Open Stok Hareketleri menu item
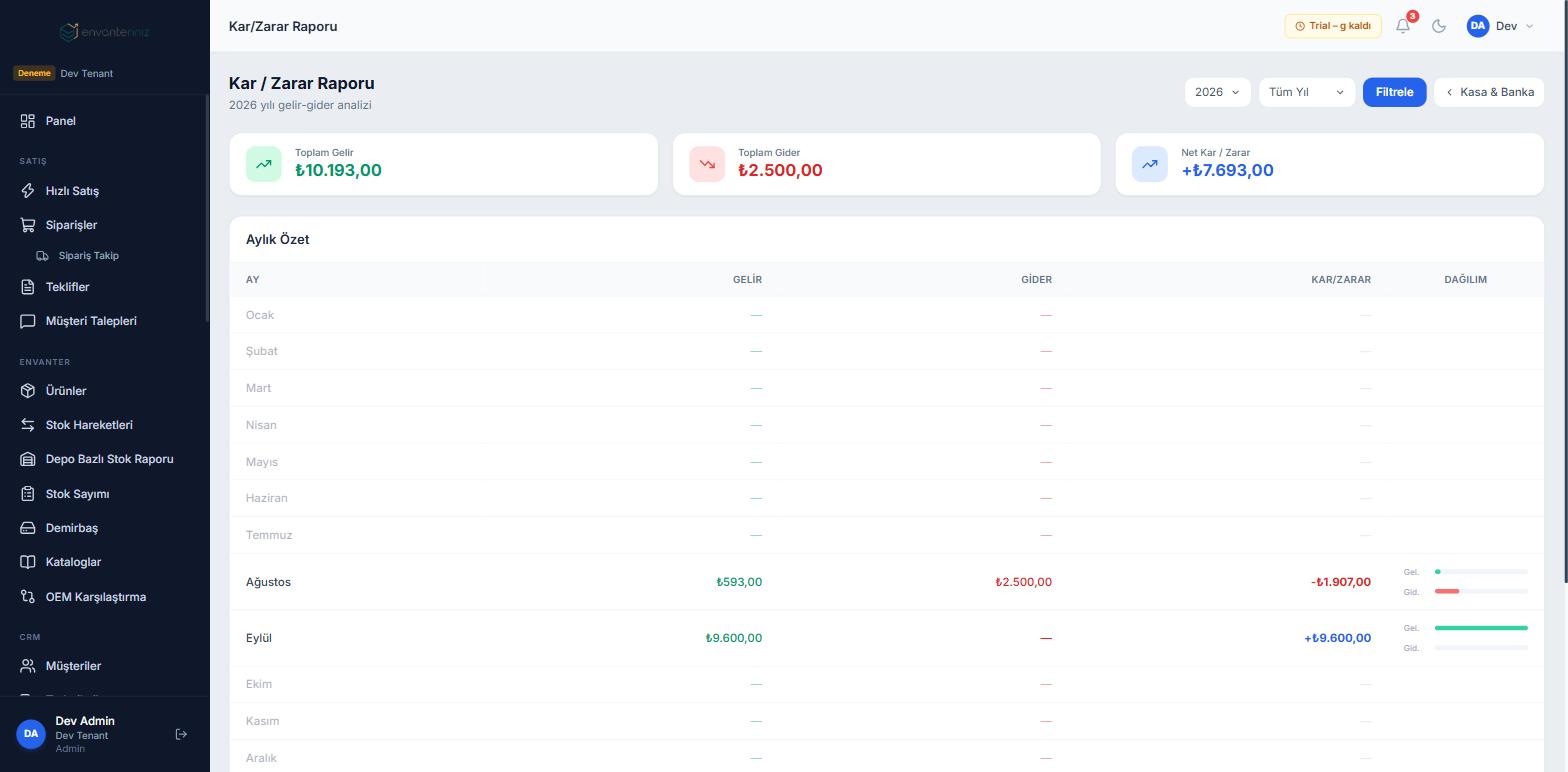 (89, 425)
